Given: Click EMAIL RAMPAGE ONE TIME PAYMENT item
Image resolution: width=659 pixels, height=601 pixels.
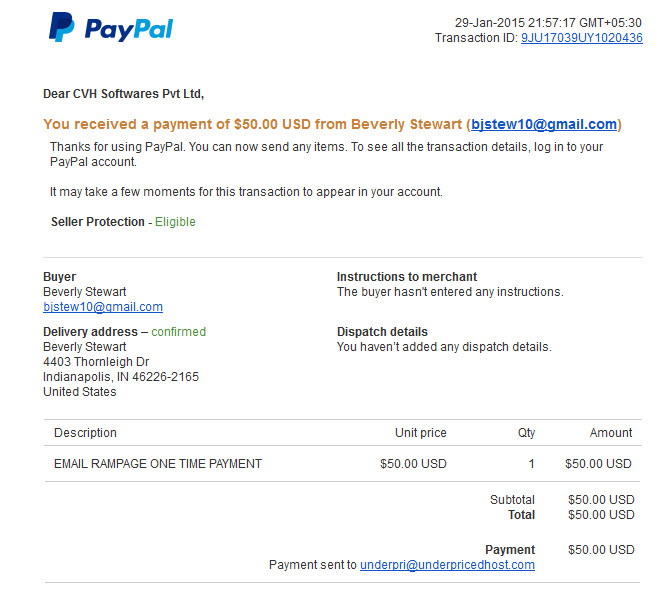Looking at the screenshot, I should [158, 464].
